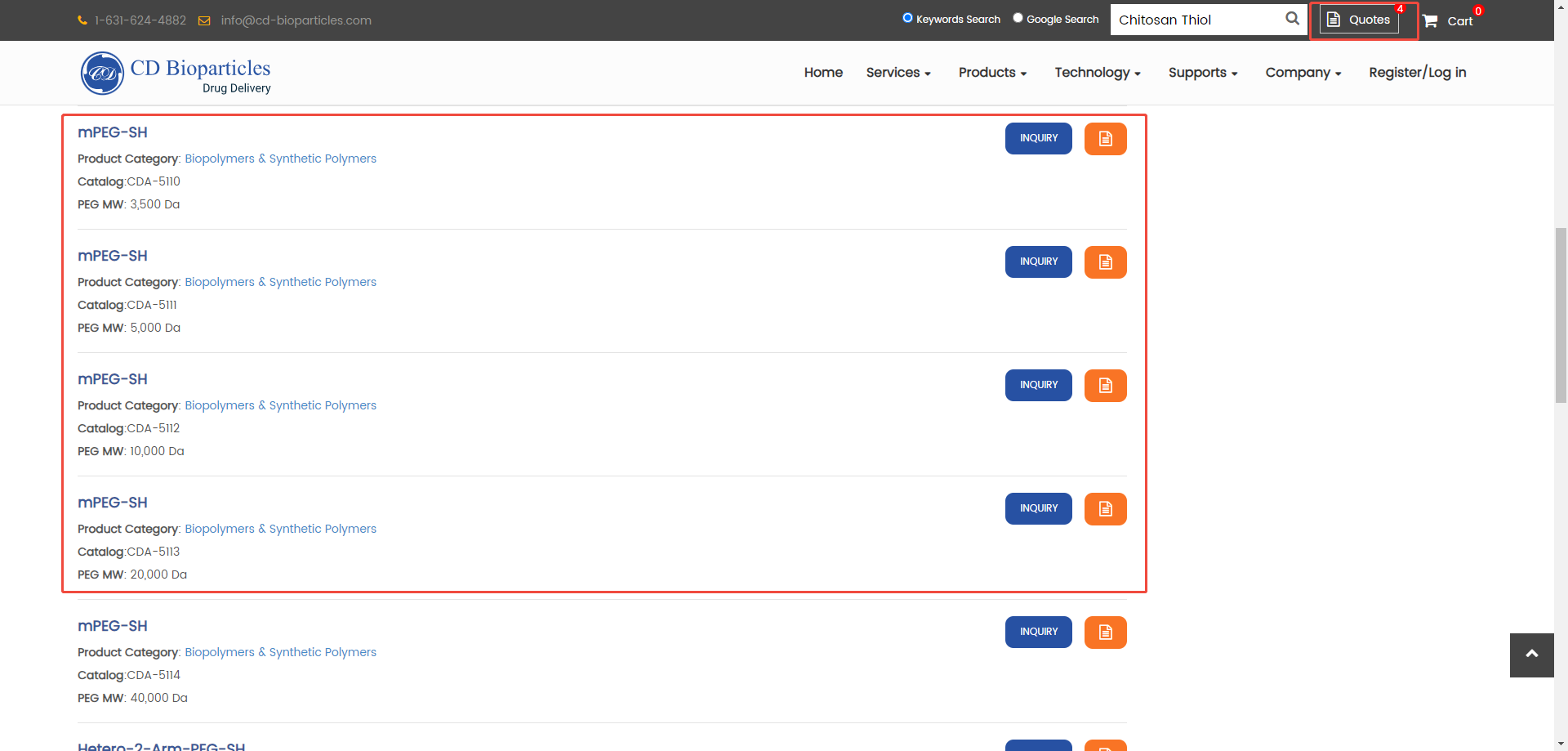Click the page vertical scrollbar thumb
This screenshot has width=1568, height=751.
pos(1561,315)
